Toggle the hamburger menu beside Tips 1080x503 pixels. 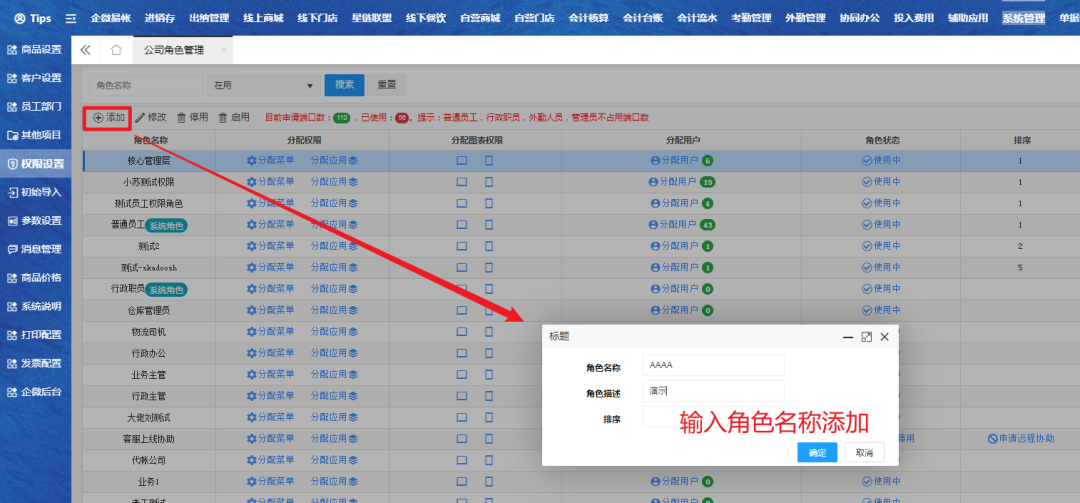70,18
